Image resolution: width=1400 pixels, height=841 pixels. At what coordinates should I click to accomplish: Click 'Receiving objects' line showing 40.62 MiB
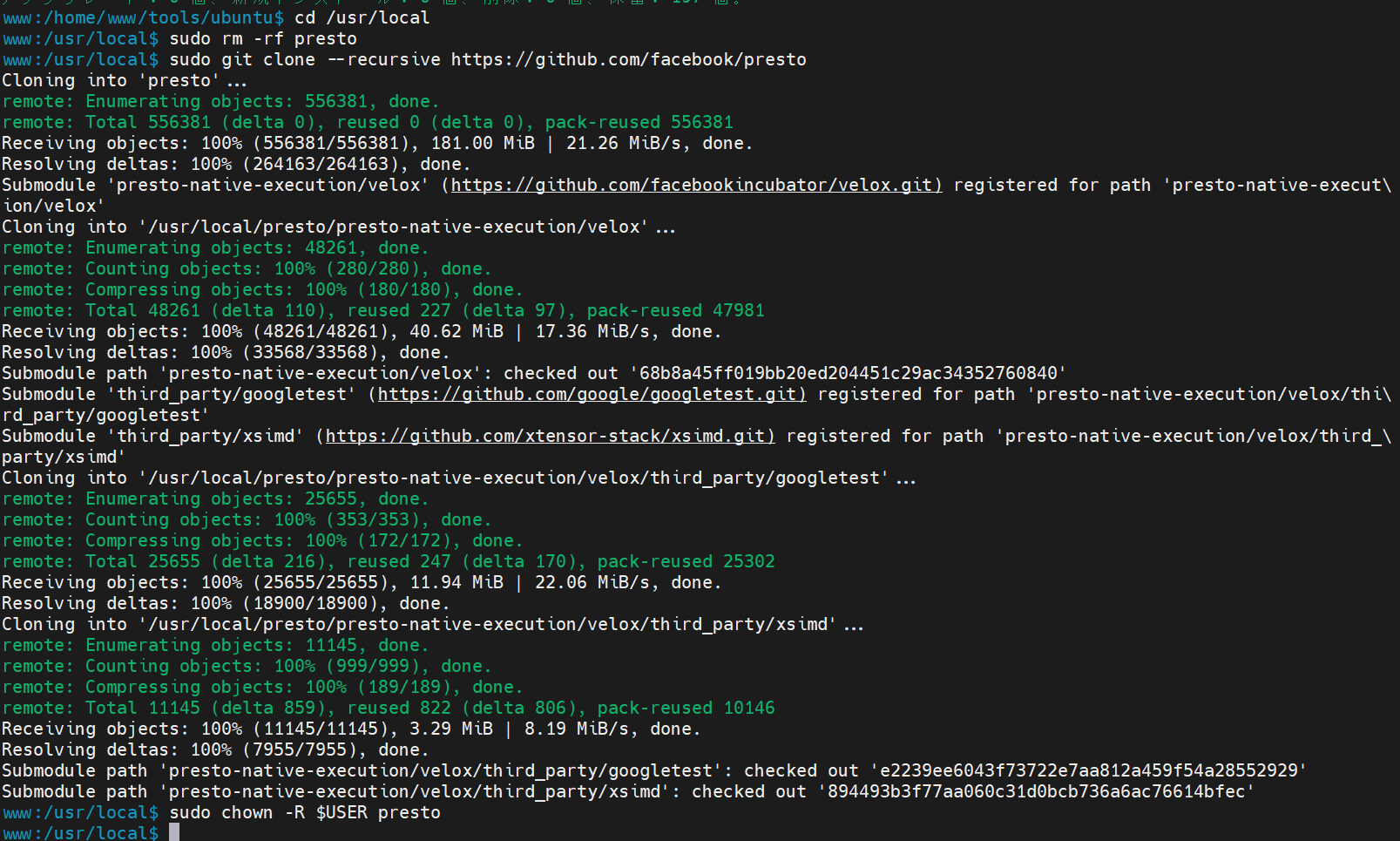coord(362,331)
